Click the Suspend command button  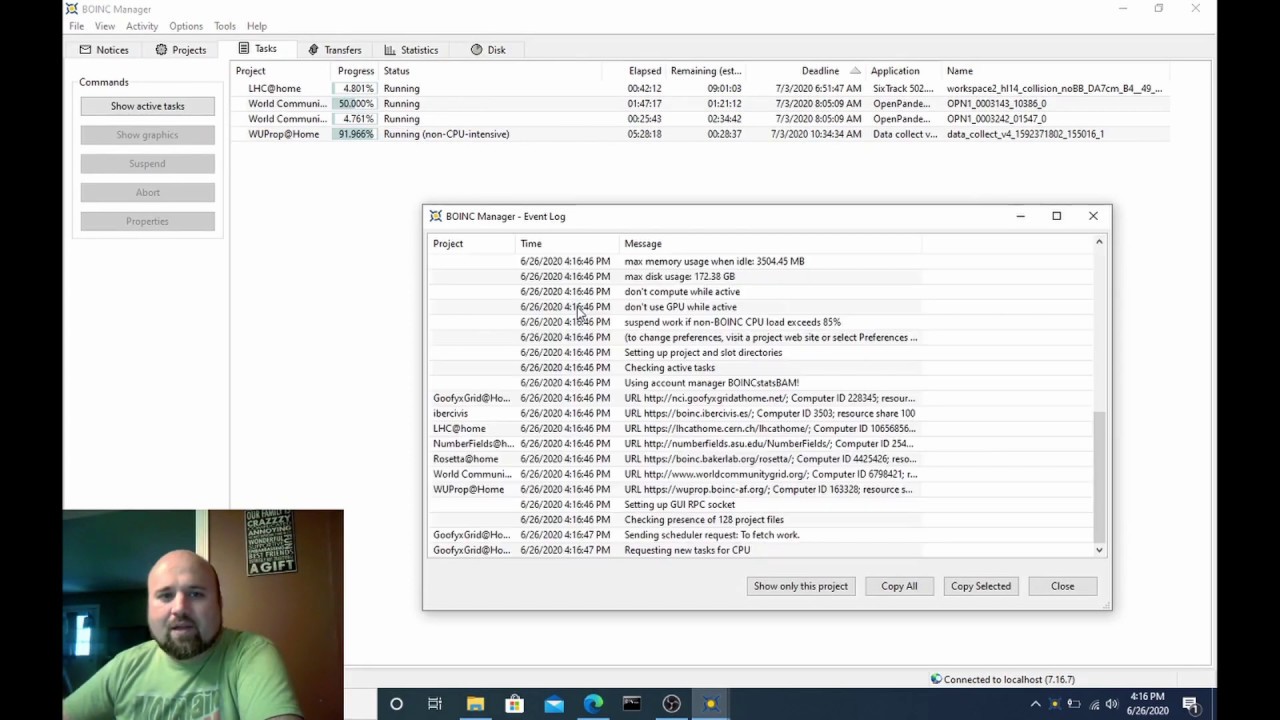click(x=147, y=163)
